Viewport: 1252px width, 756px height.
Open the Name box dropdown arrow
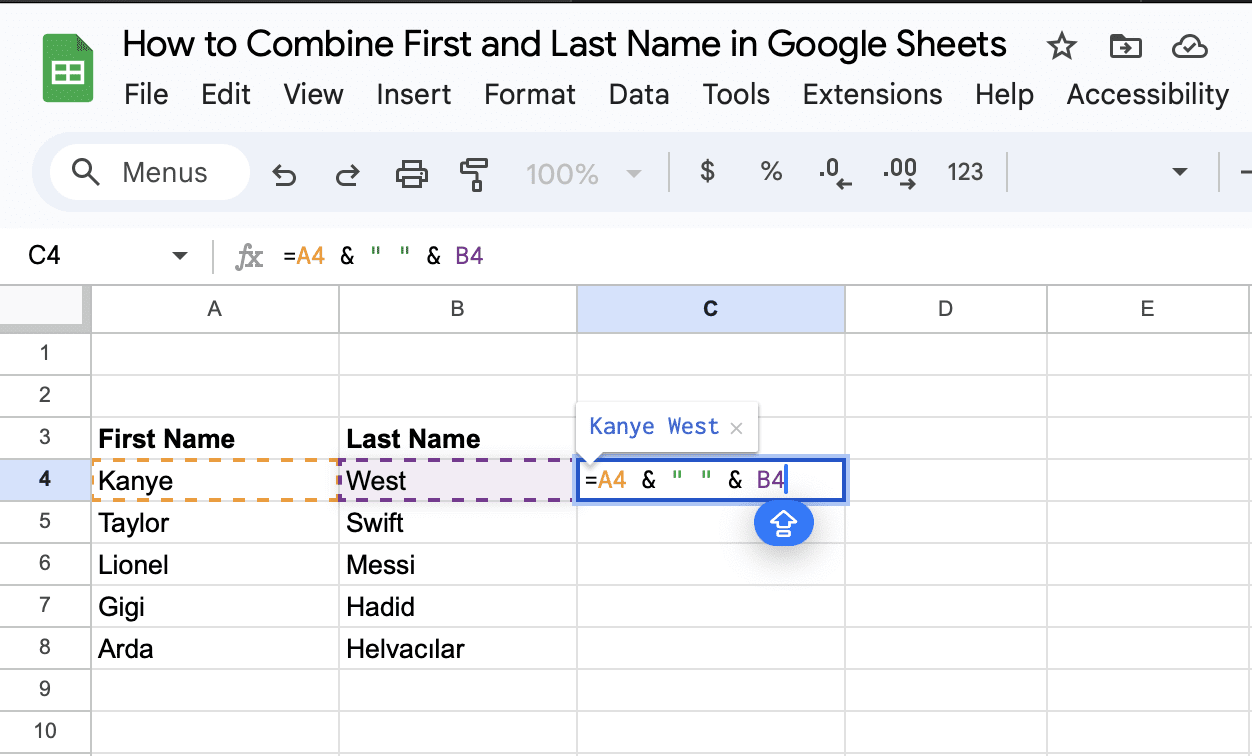click(x=180, y=256)
